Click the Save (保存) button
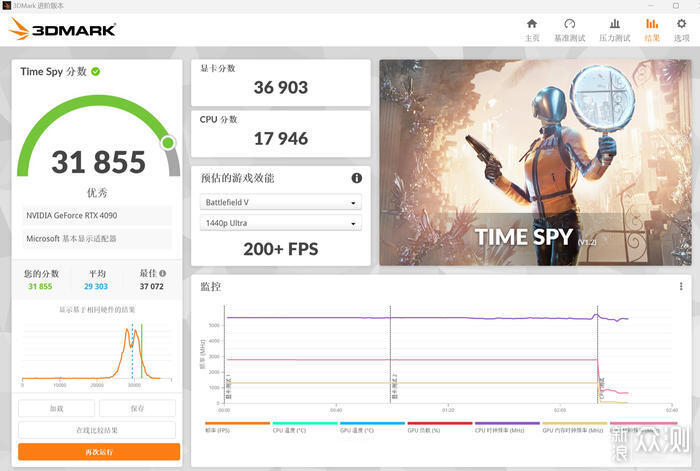The height and width of the screenshot is (471, 700). tap(138, 408)
